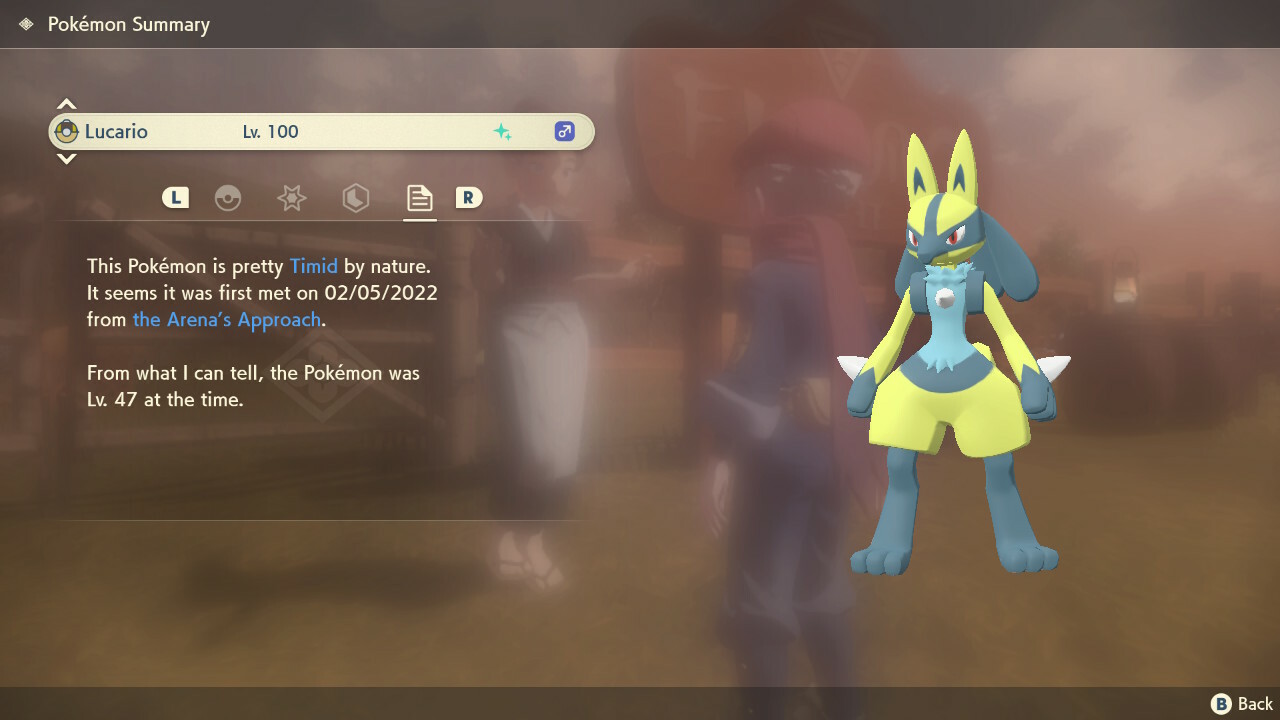
Task: Open the star-shaped stats tab
Action: (291, 198)
